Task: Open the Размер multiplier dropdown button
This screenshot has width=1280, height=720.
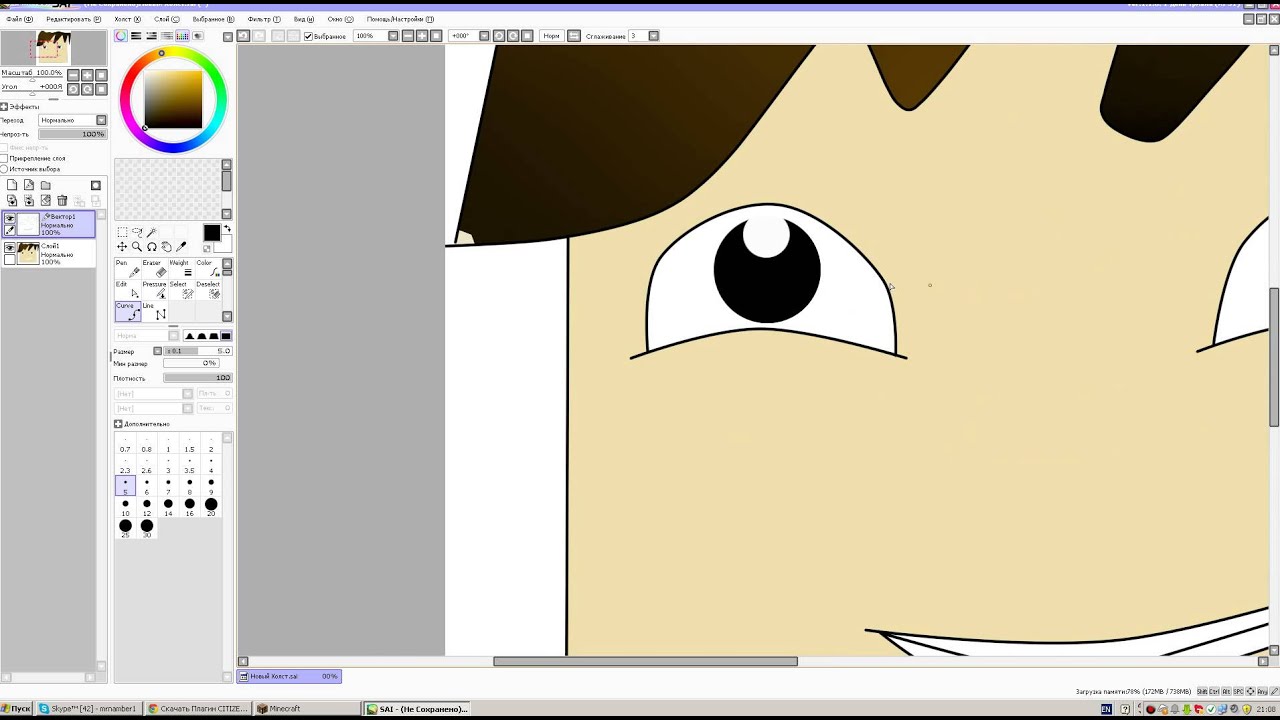Action: pyautogui.click(x=157, y=351)
